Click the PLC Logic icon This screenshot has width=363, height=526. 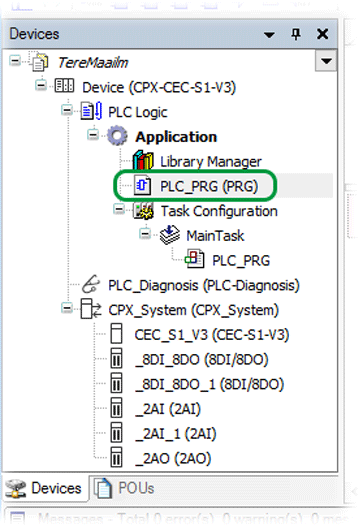pos(91,111)
